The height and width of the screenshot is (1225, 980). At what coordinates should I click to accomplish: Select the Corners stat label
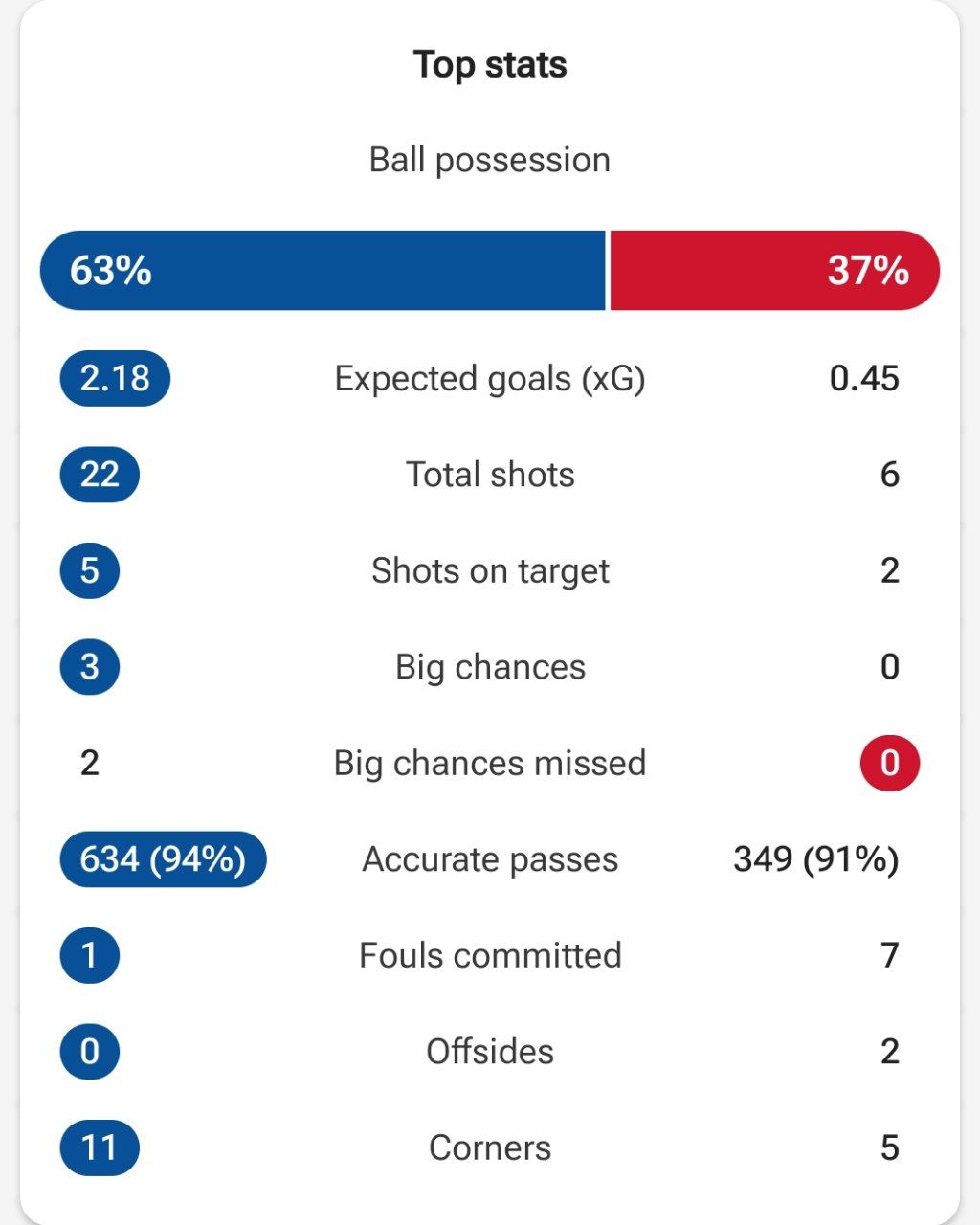tap(490, 1147)
